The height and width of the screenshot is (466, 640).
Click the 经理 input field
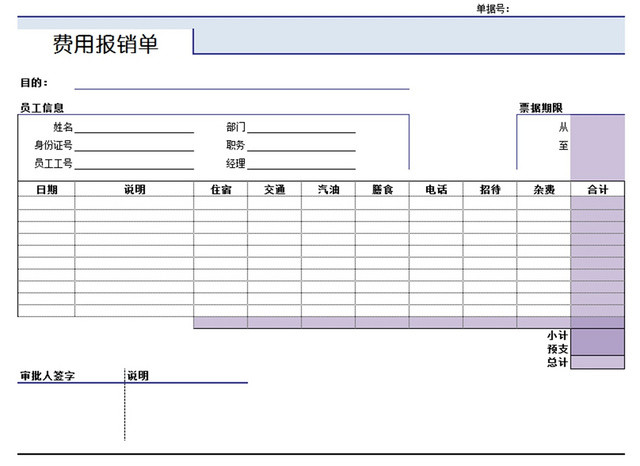(301, 164)
